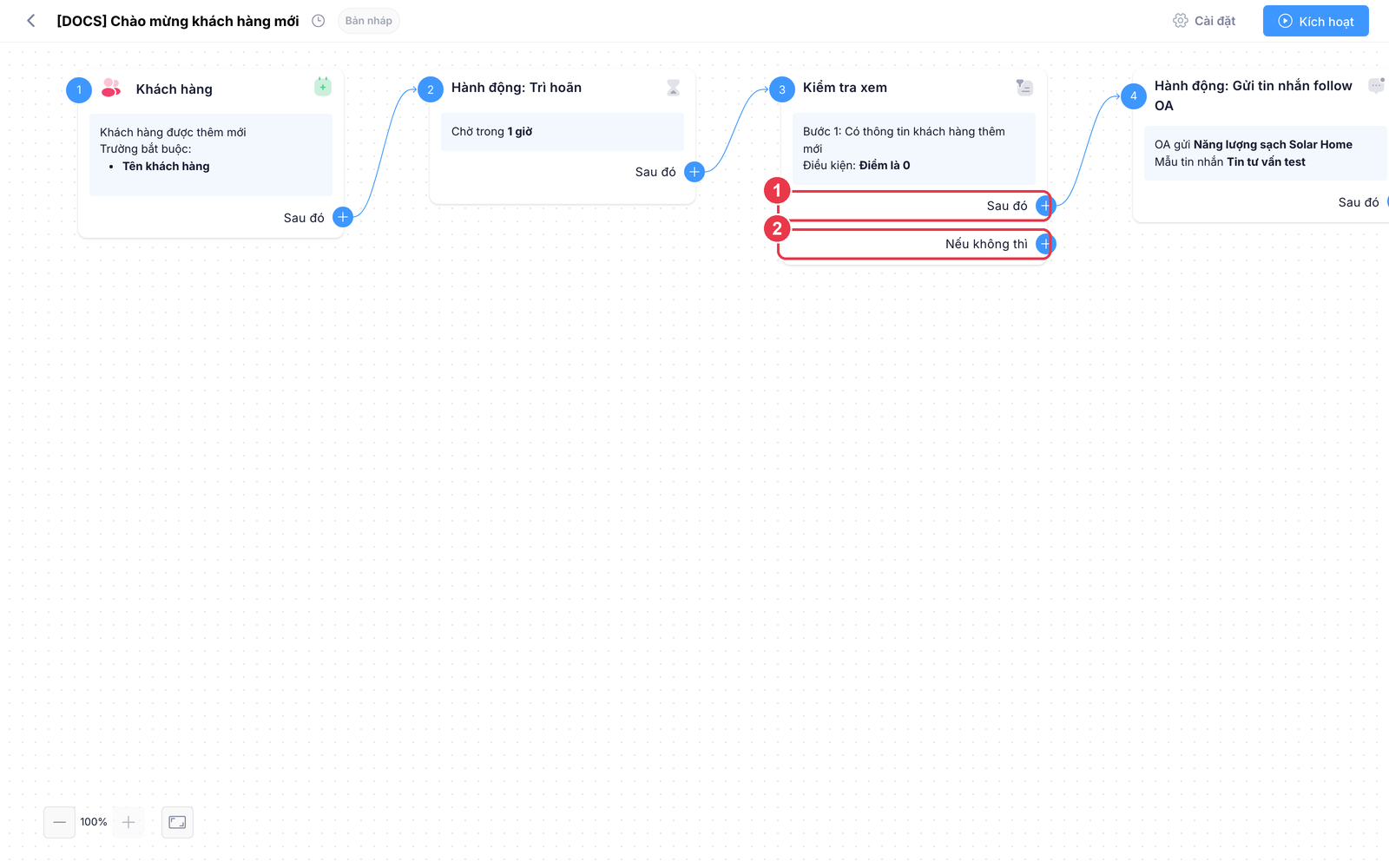Click the Bản nháp draft badge
Image resolution: width=1389 pixels, height=868 pixels.
pyautogui.click(x=369, y=21)
